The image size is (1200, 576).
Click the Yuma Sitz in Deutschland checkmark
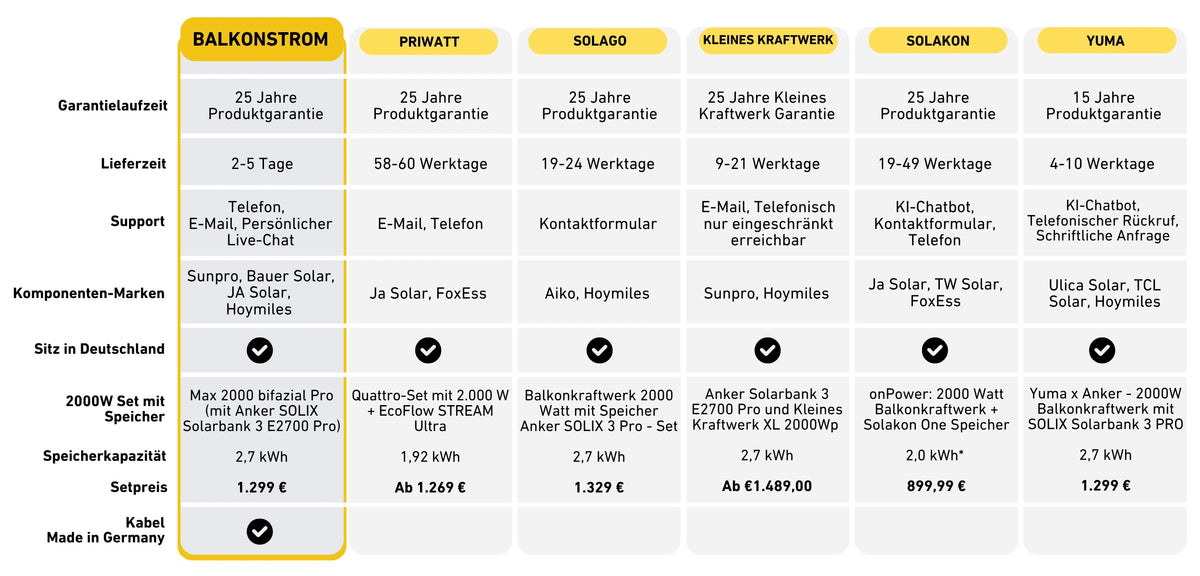click(x=1102, y=350)
